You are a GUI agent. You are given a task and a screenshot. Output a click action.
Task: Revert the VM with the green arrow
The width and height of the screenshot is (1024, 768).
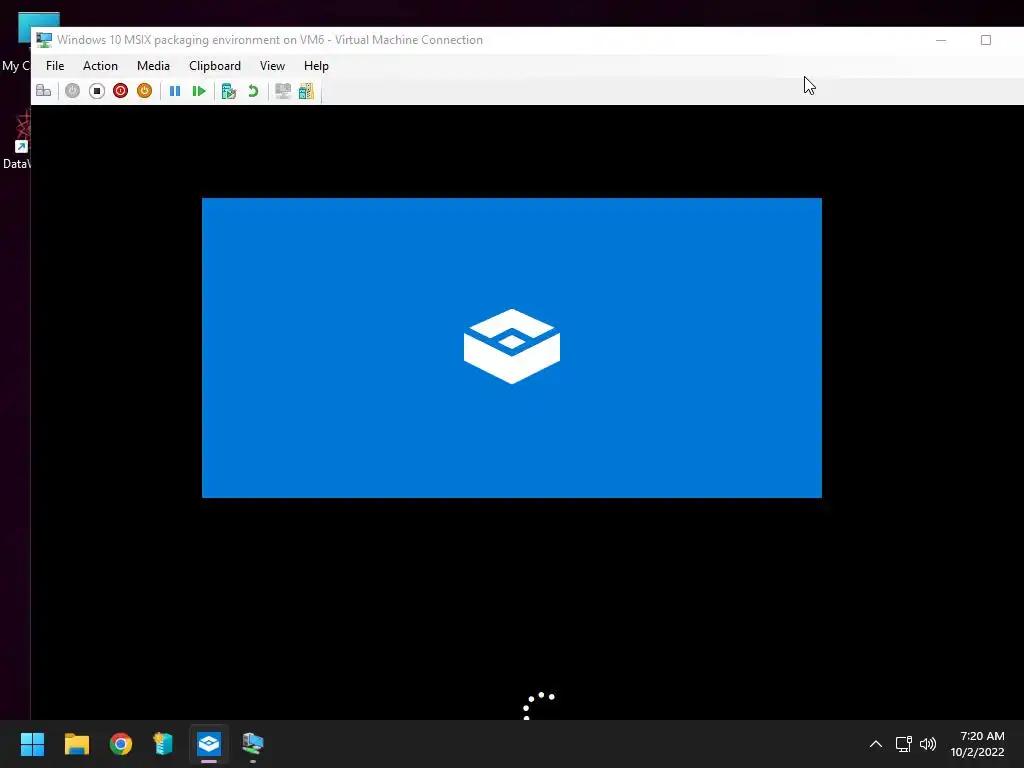(253, 91)
